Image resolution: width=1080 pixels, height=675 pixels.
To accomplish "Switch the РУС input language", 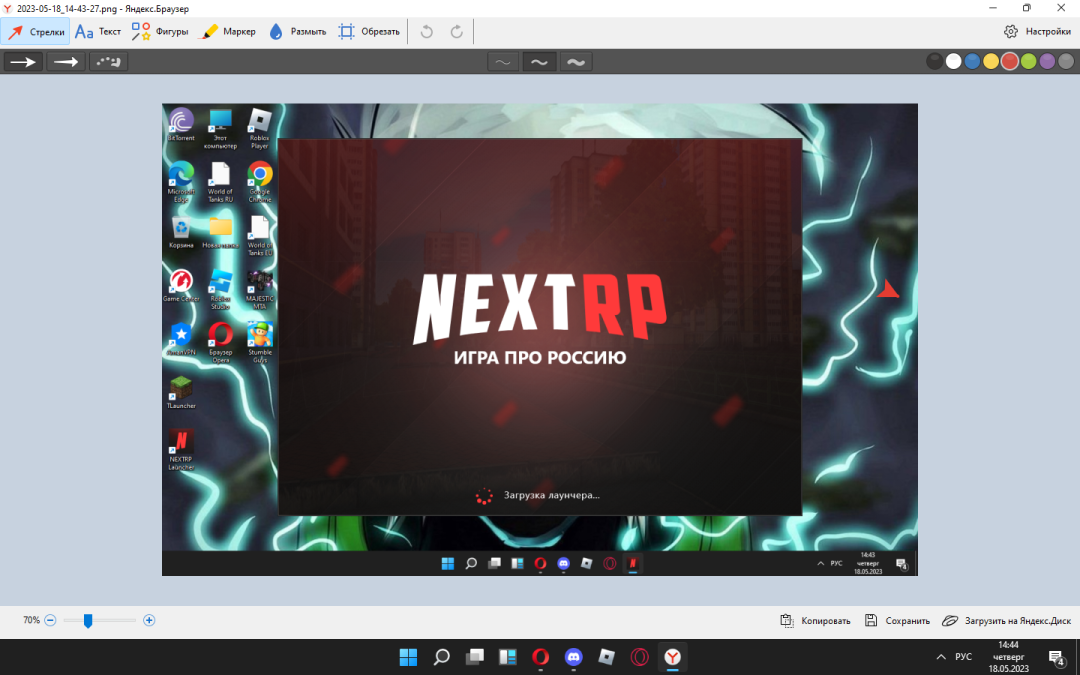I will tap(964, 657).
